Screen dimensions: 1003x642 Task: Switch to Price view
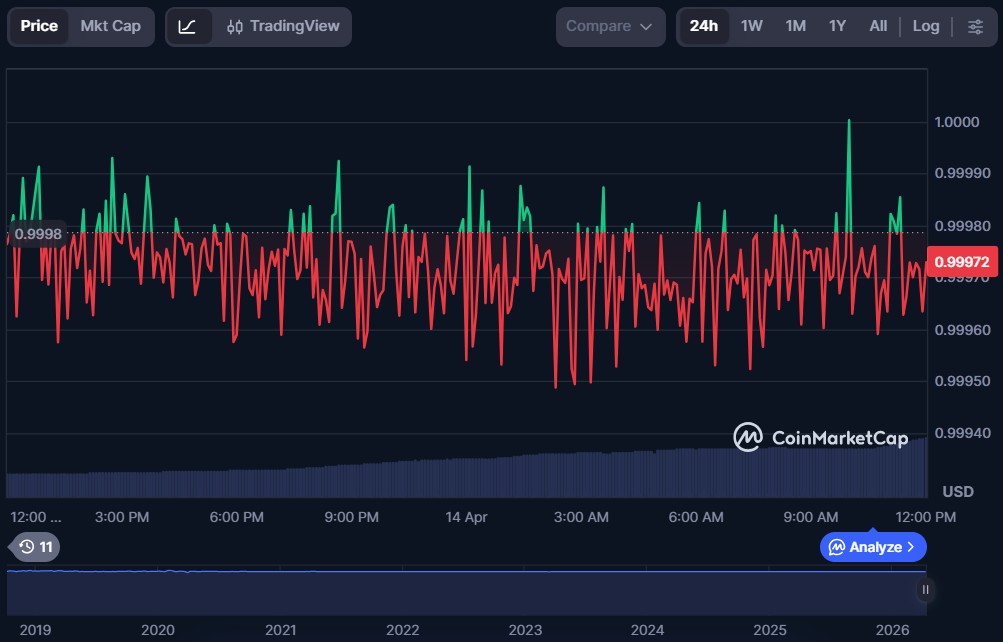point(39,27)
